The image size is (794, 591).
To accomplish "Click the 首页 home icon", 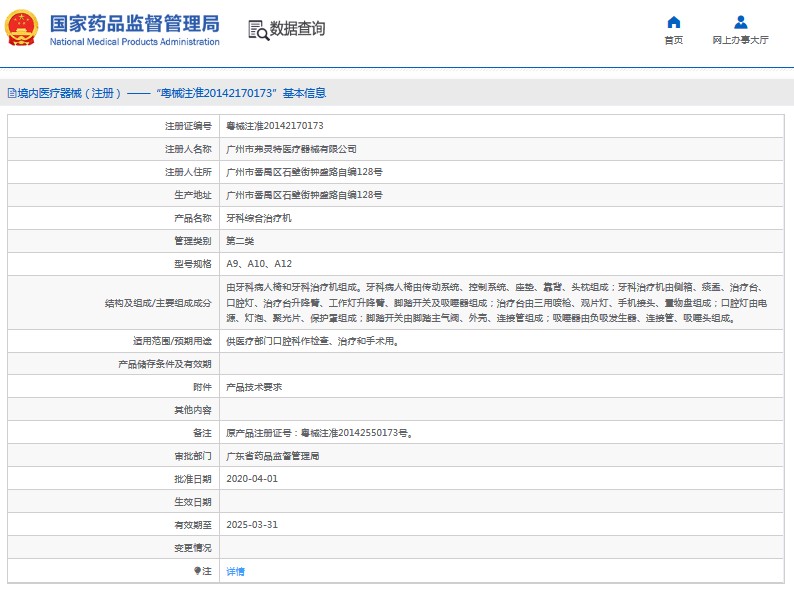I will pos(673,22).
